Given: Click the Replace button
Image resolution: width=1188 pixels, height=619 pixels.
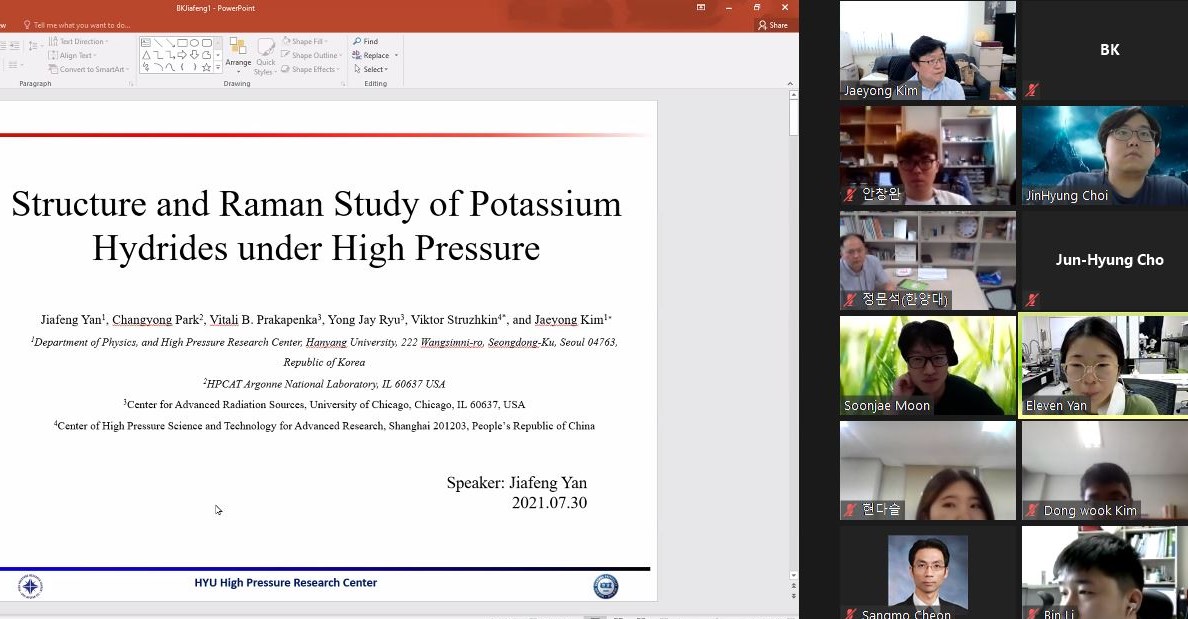Looking at the screenshot, I should (x=372, y=56).
